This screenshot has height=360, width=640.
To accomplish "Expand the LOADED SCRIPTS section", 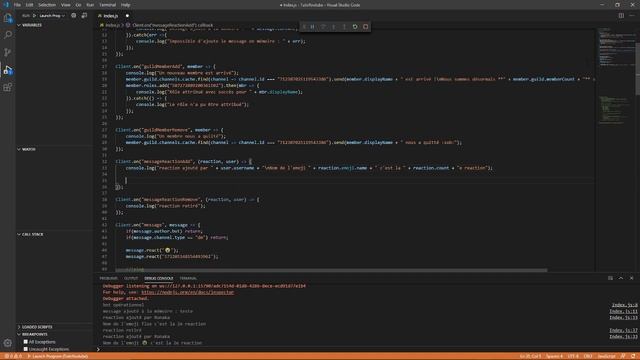I will (55, 327).
